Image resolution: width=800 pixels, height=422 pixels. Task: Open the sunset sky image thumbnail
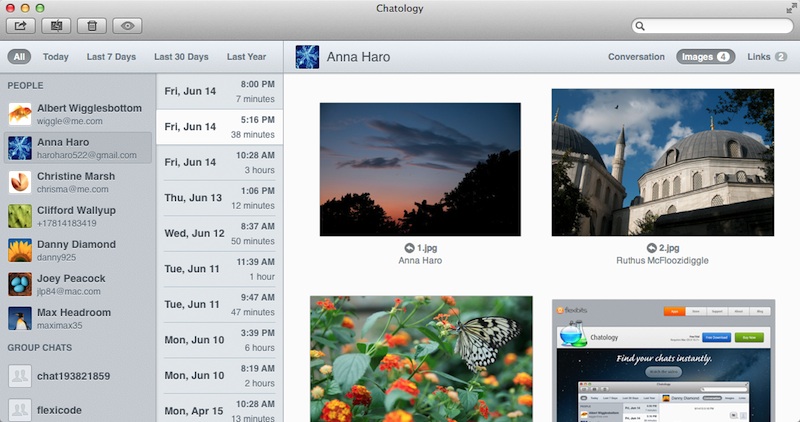(x=420, y=169)
